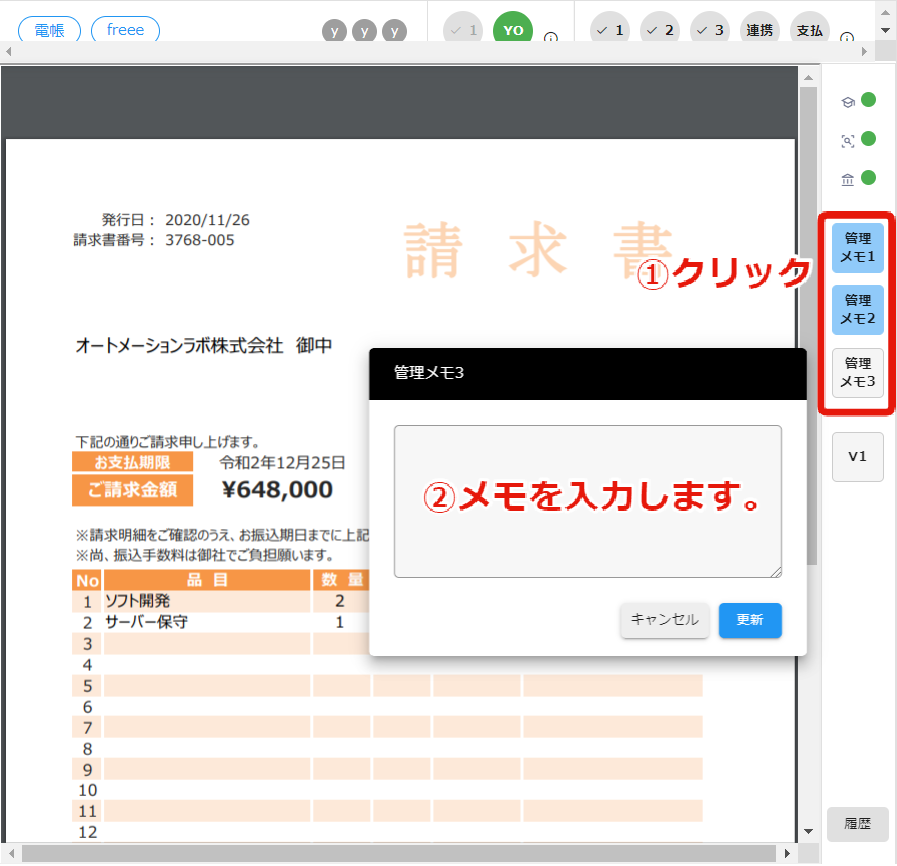This screenshot has height=866, width=897.
Task: Click the viewer horizontal scrollbar thumb
Action: [x=399, y=853]
